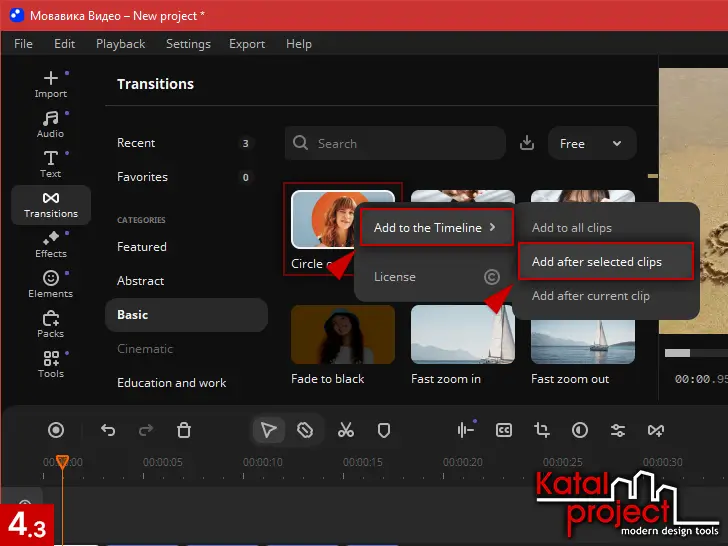
Task: Open the Import panel in sidebar
Action: pyautogui.click(x=50, y=84)
